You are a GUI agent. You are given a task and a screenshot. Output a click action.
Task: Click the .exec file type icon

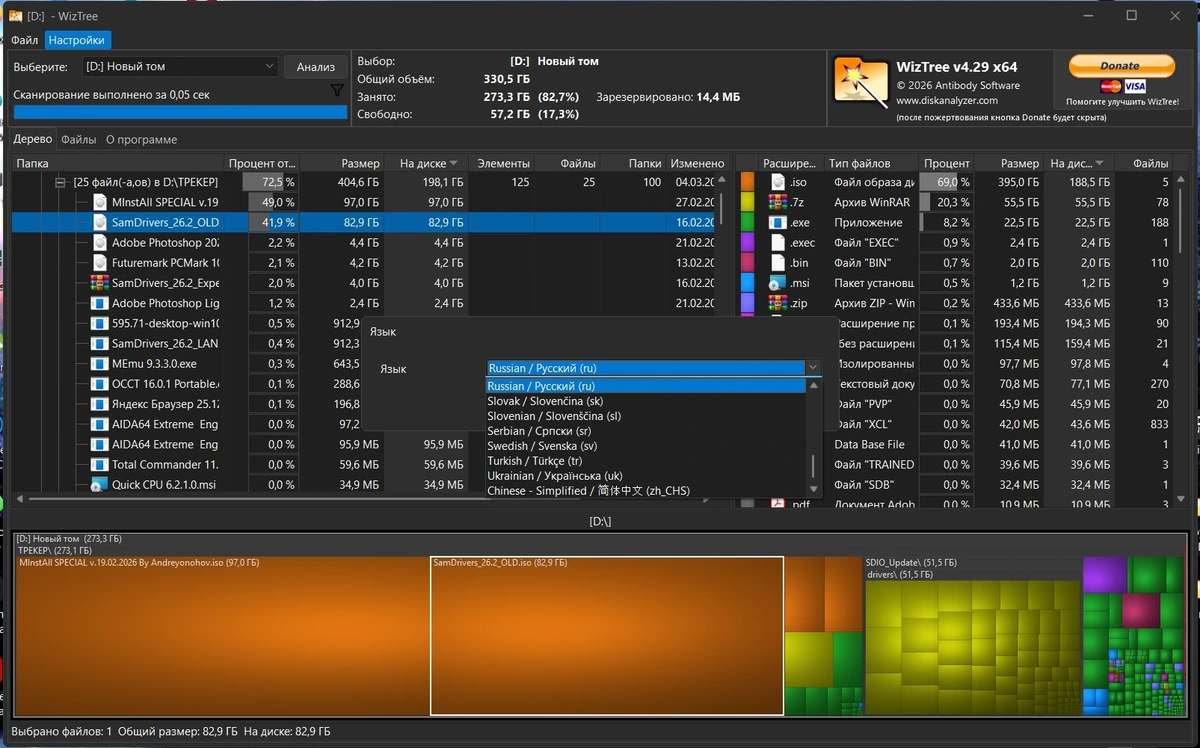pos(778,243)
